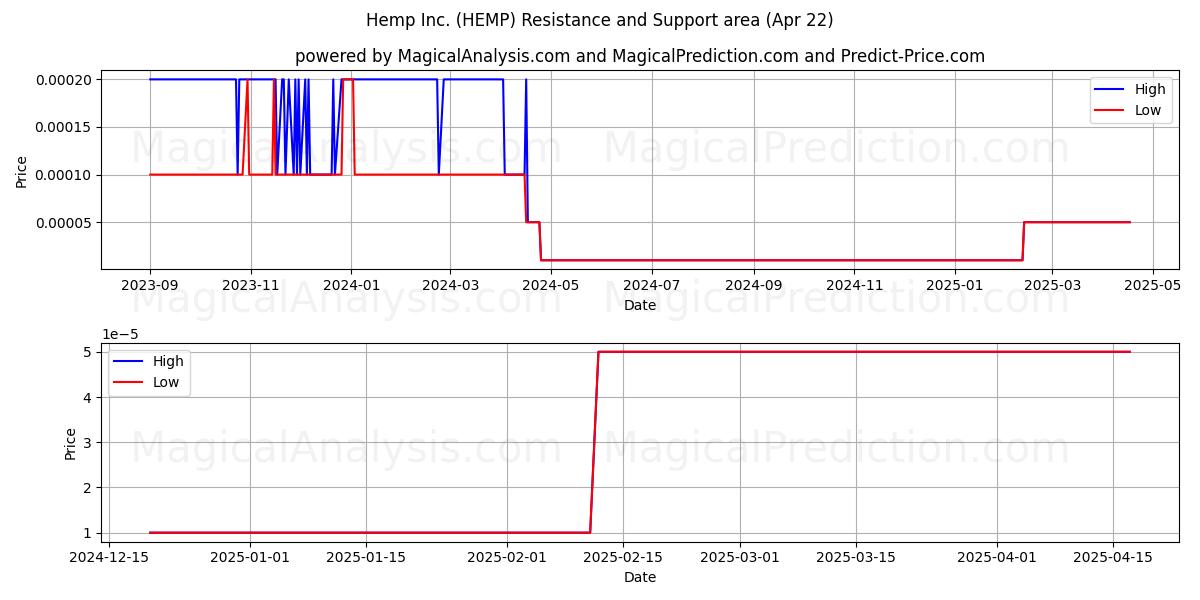Click the 2025-01 tick on the top chart
1200x600 pixels.
(954, 285)
